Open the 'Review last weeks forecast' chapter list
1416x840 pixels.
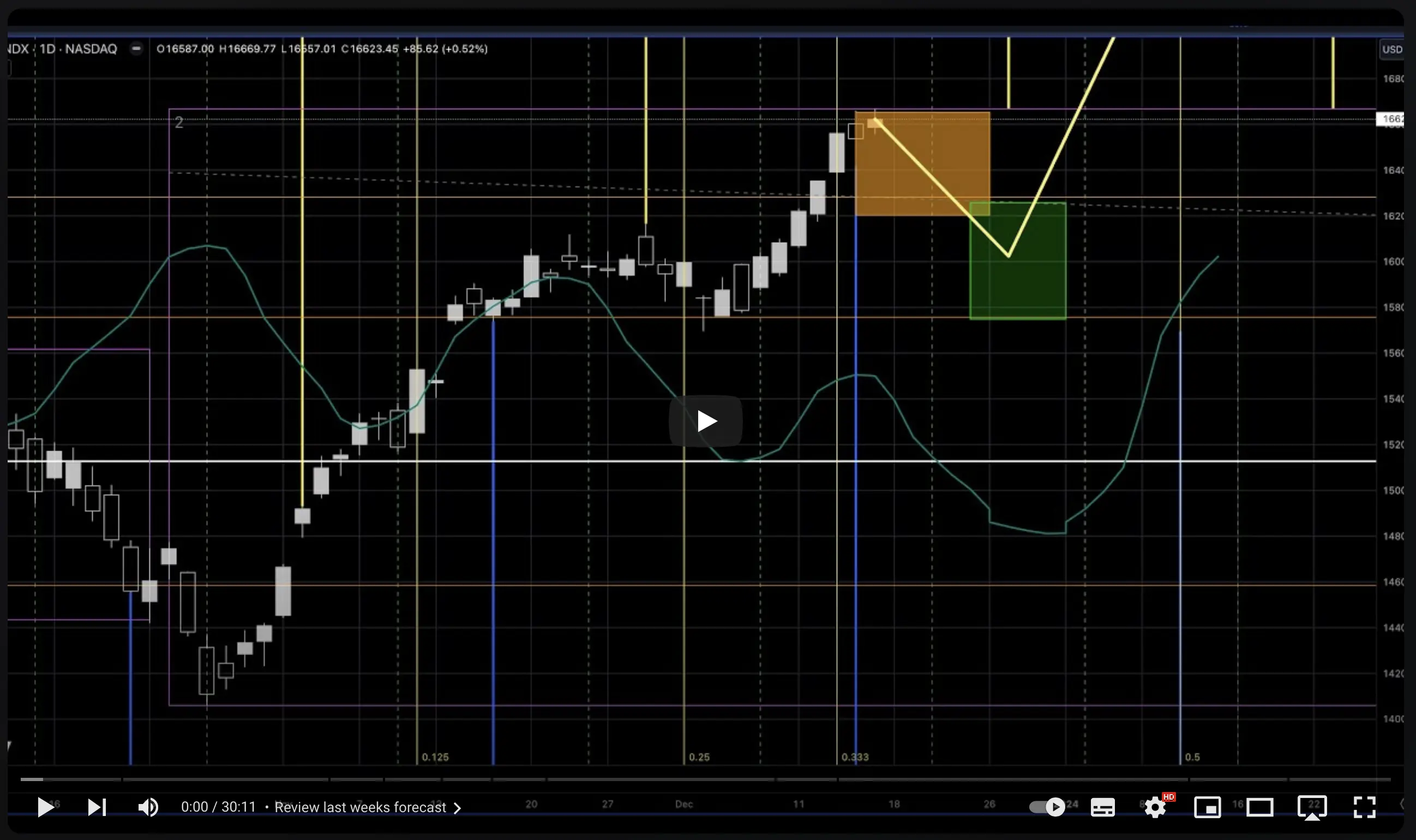pos(360,807)
